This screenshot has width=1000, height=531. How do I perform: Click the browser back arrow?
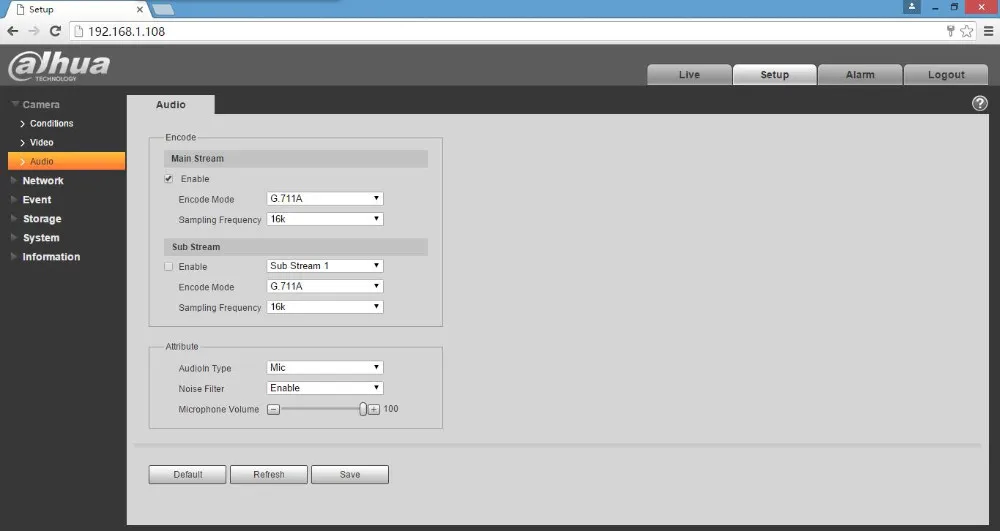(x=13, y=31)
